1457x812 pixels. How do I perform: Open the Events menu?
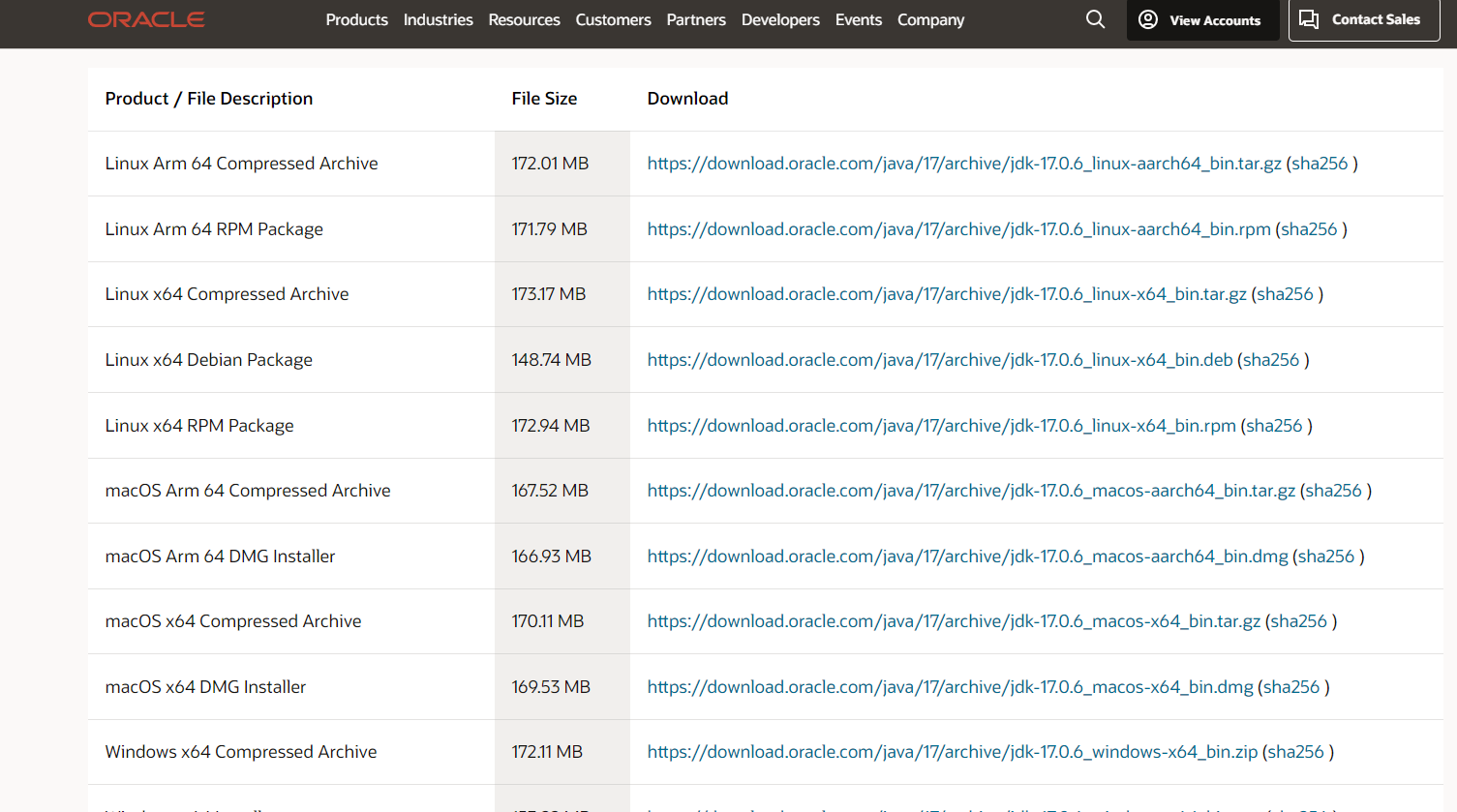pyautogui.click(x=859, y=19)
